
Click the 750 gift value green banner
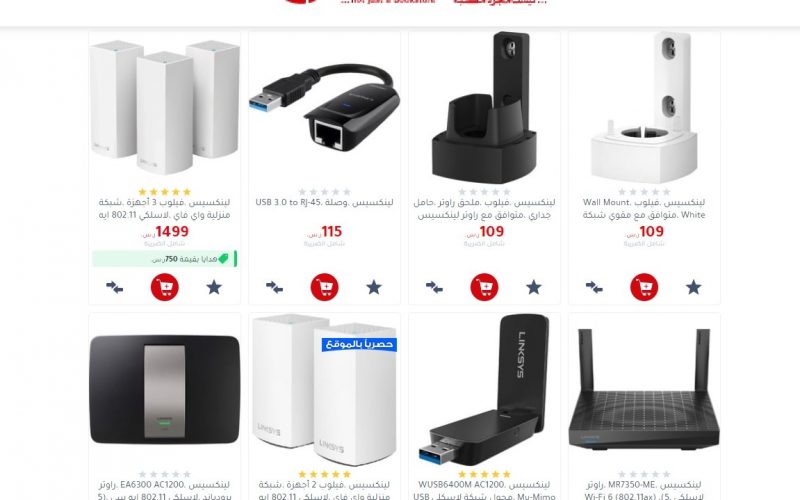click(164, 259)
